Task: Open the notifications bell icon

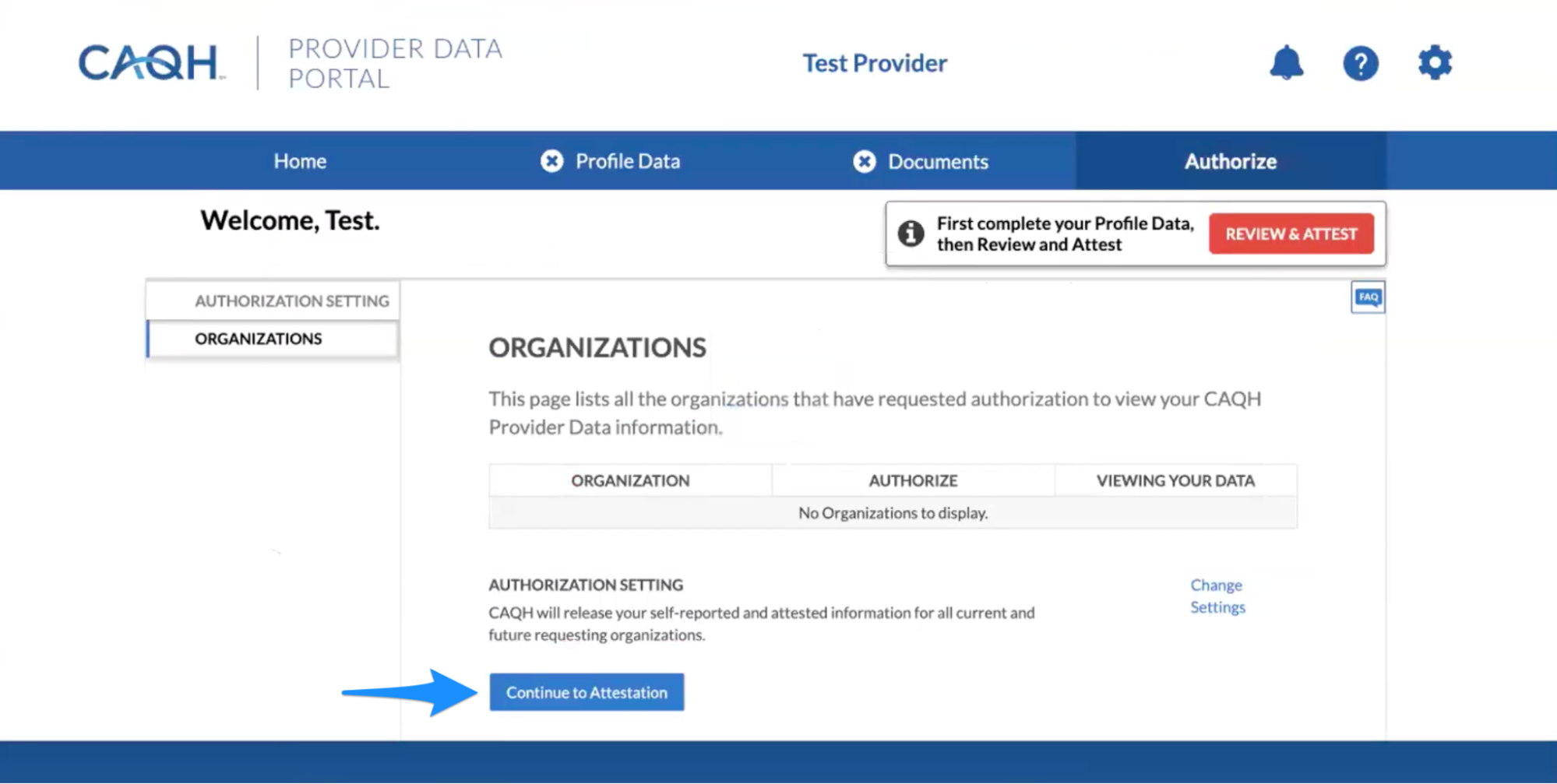Action: [x=1286, y=62]
